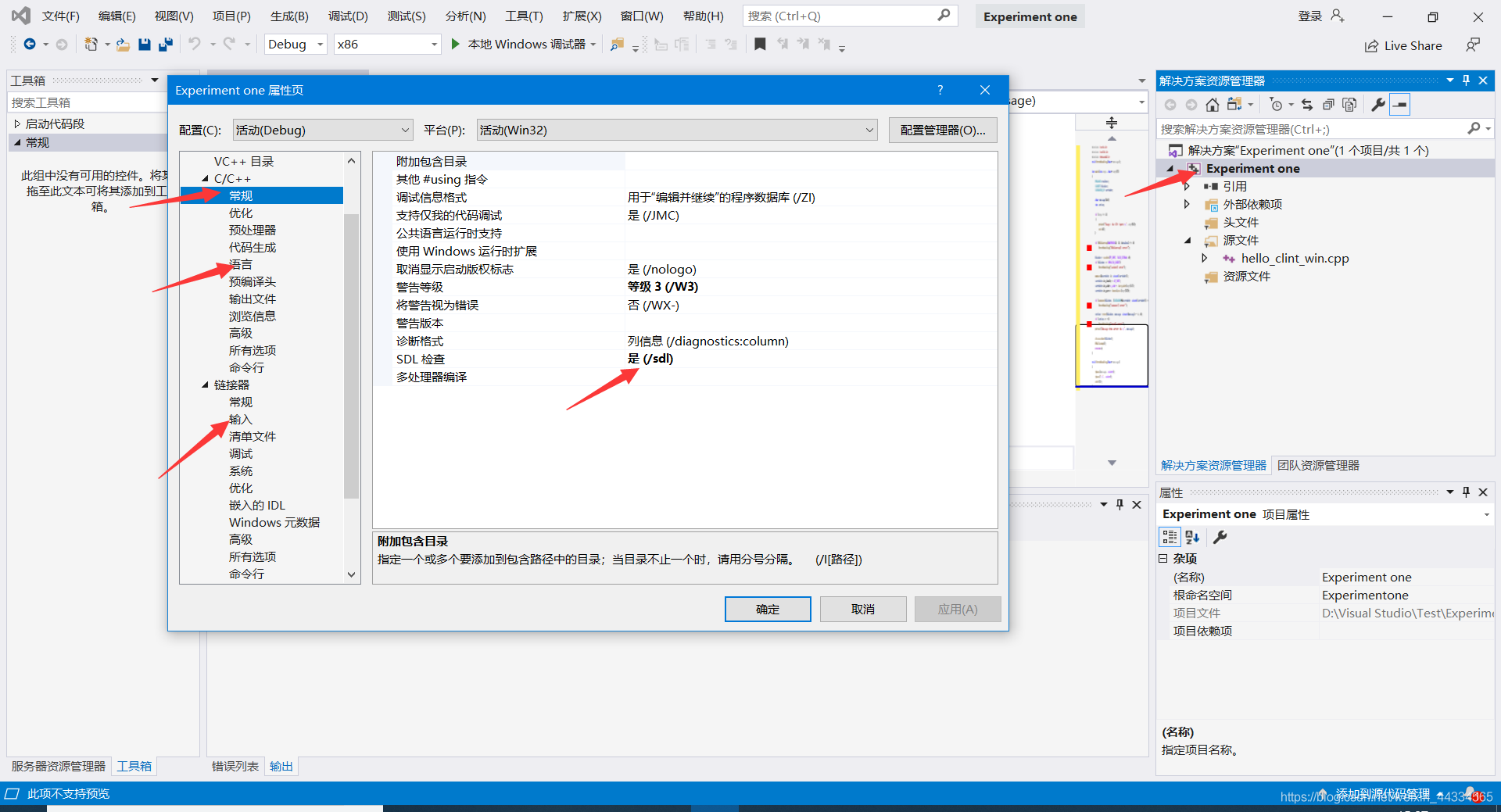The width and height of the screenshot is (1501, 812).
Task: Open the 扩展(X) menu
Action: [x=582, y=16]
